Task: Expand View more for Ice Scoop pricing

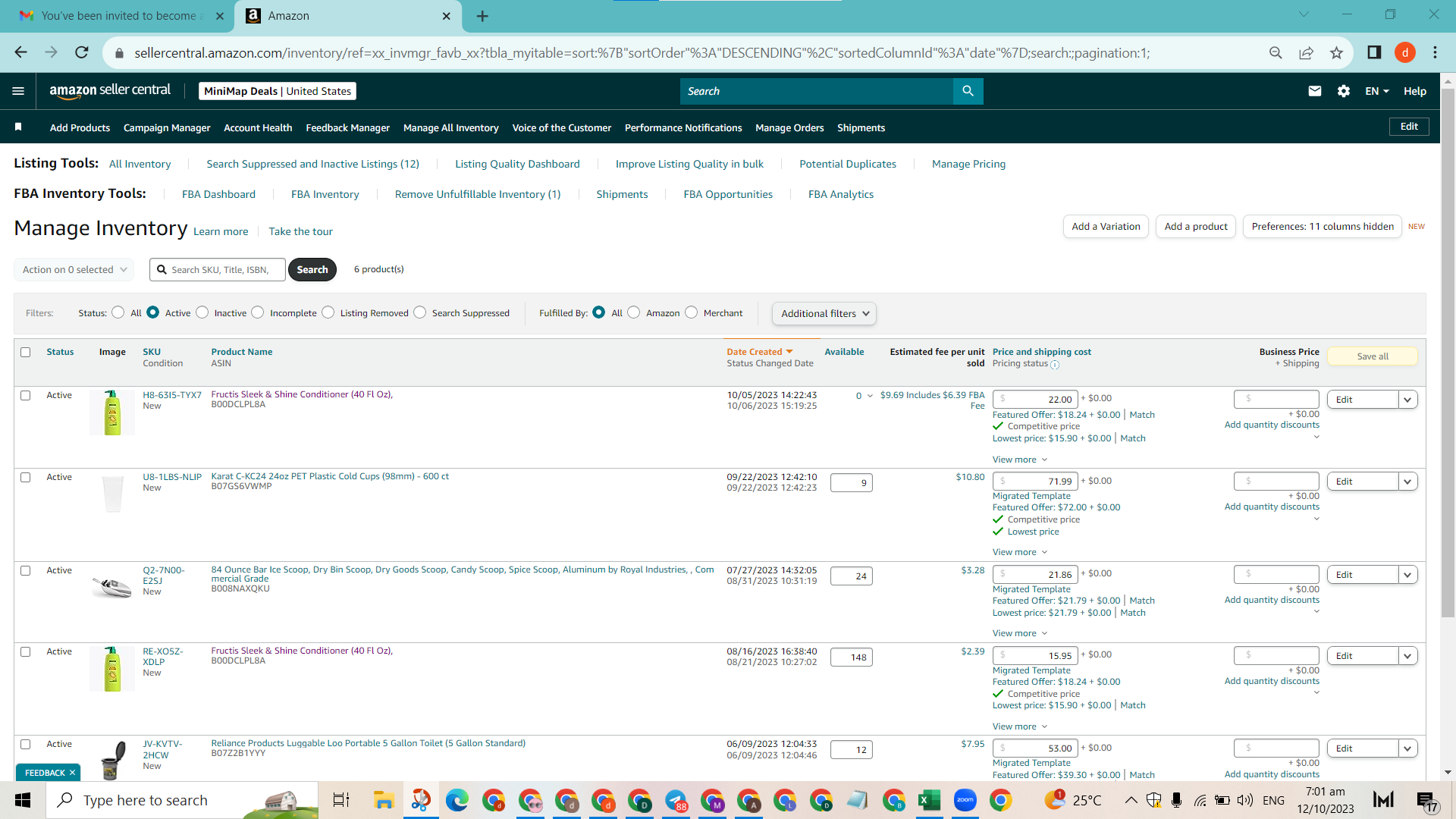Action: click(x=1020, y=633)
